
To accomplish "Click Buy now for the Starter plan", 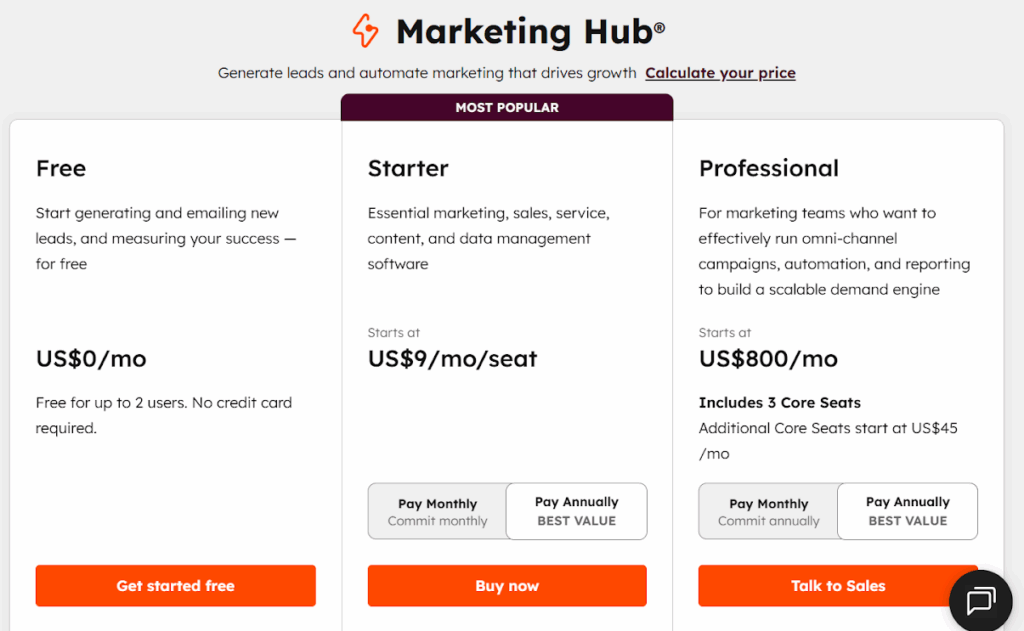I will 507,586.
